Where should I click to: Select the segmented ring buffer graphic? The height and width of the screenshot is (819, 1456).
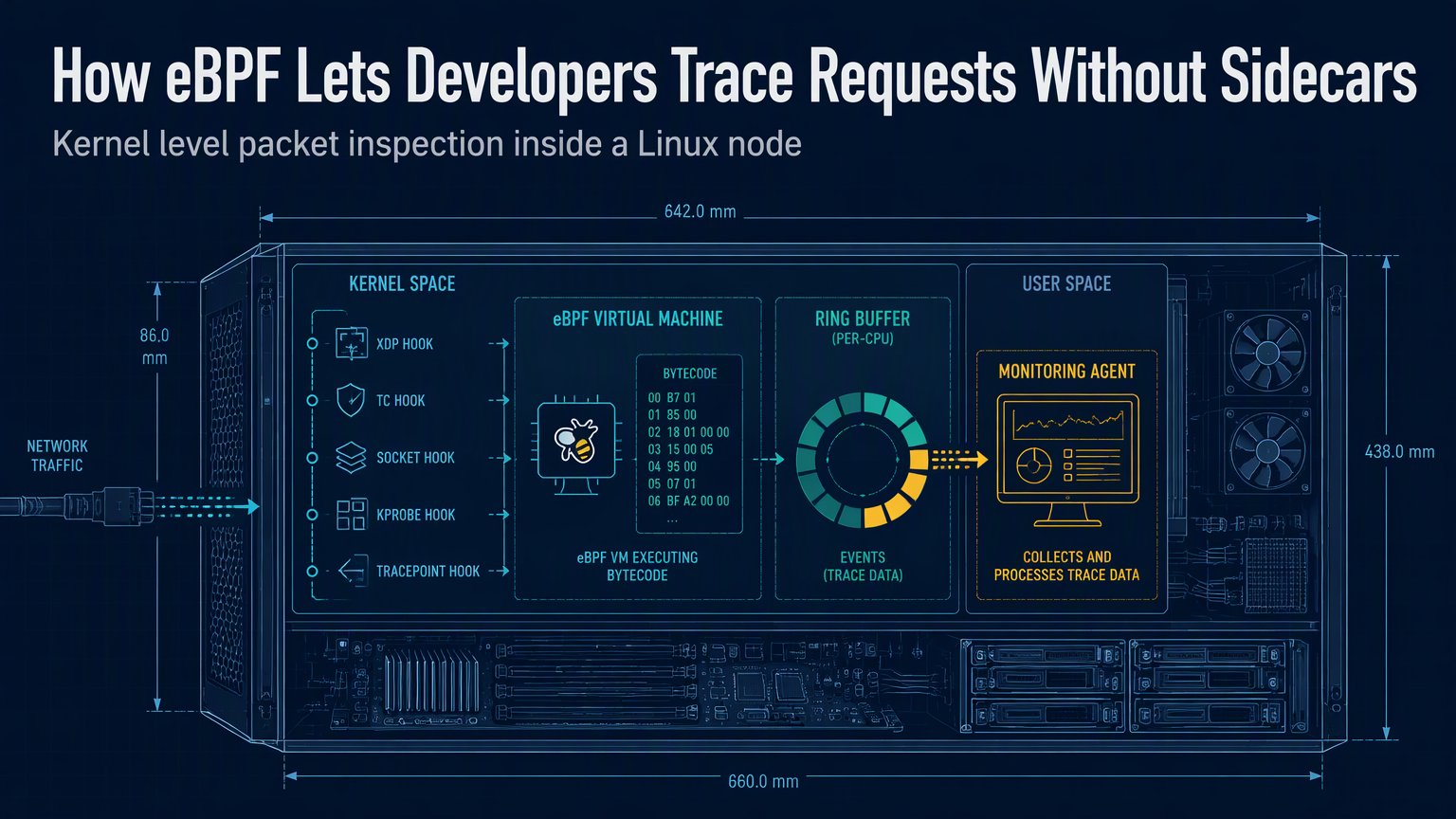click(x=862, y=460)
